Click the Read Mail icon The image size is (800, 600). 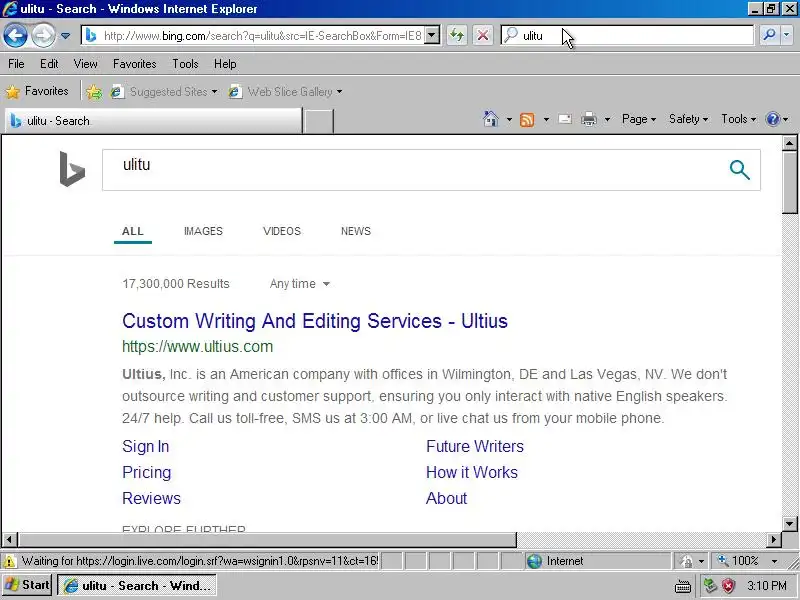pos(565,119)
